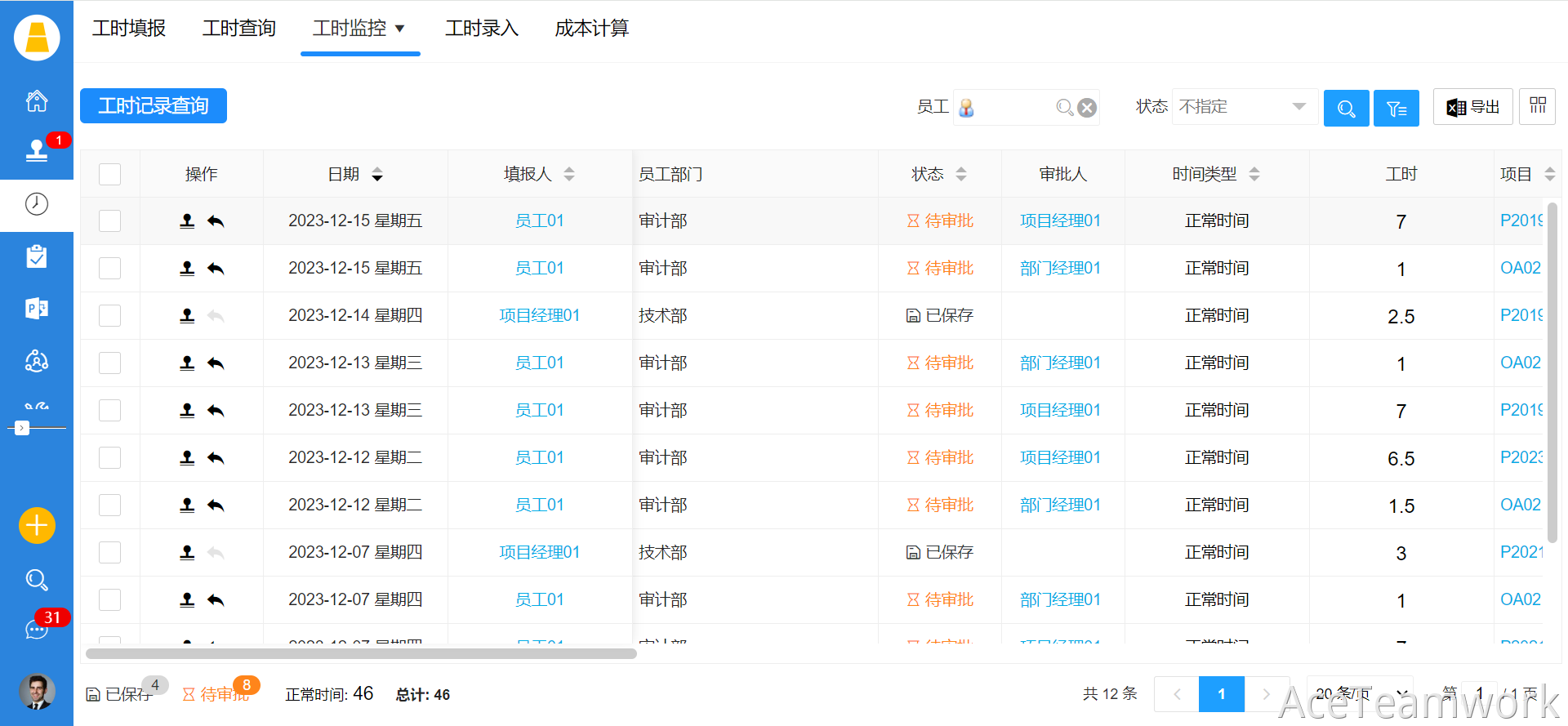
Task: Click the blue magnifier search button
Action: [1346, 108]
